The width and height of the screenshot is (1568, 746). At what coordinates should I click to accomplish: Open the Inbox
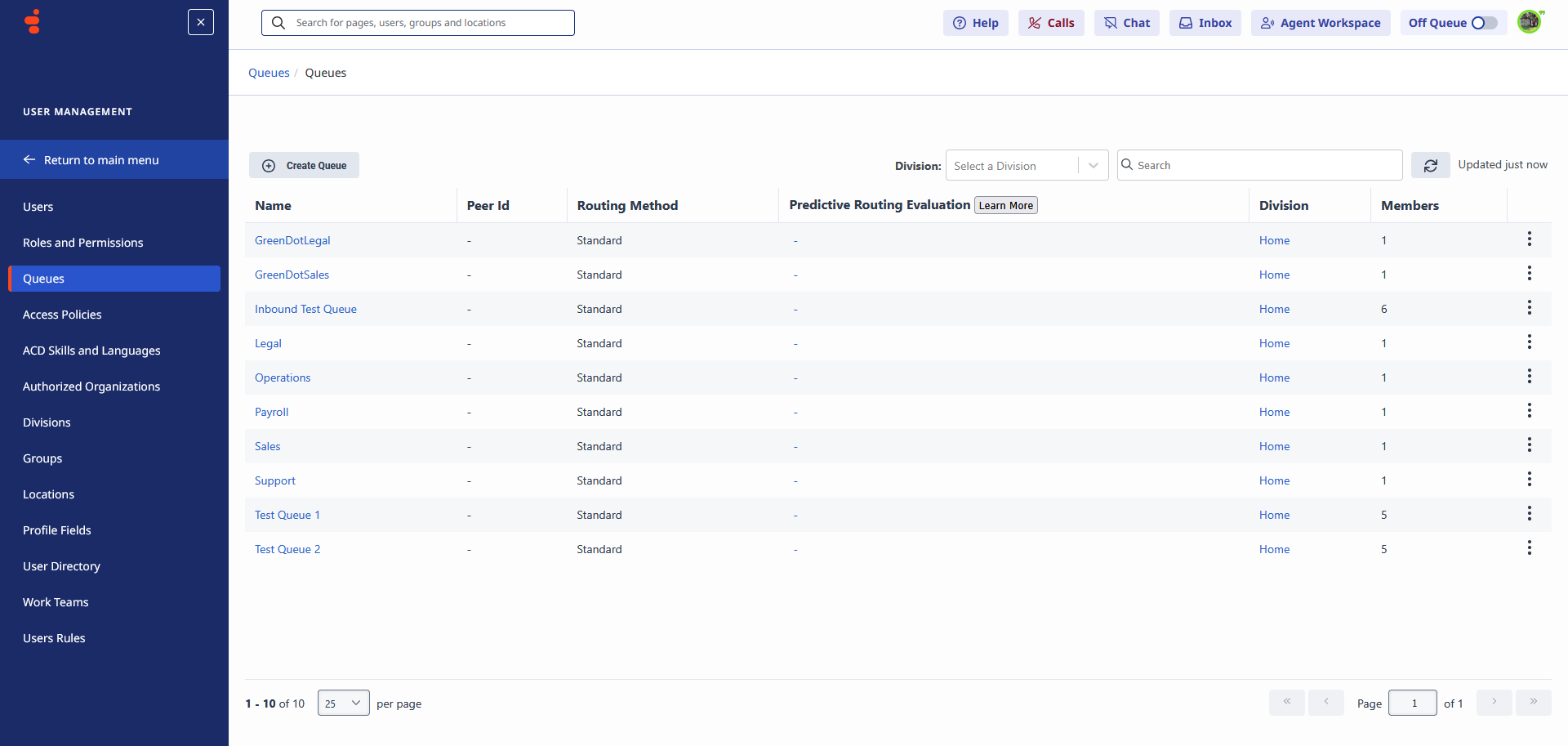pyautogui.click(x=1205, y=22)
